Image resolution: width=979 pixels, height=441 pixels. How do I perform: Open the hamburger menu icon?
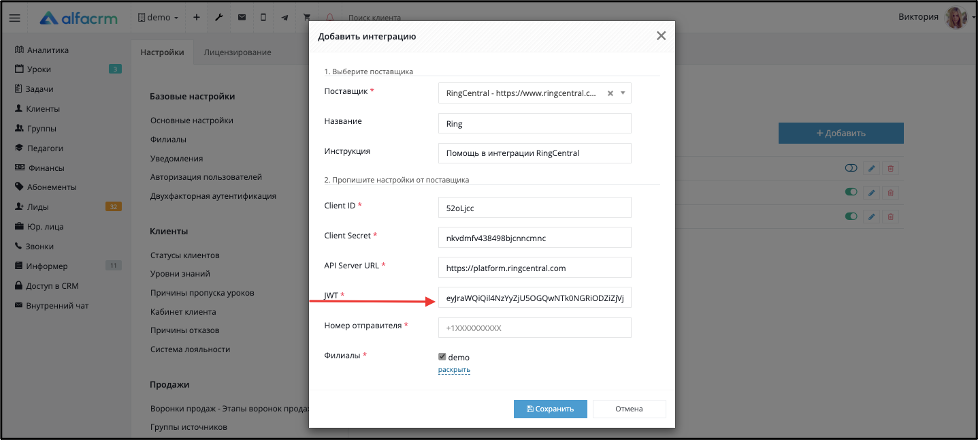[15, 18]
